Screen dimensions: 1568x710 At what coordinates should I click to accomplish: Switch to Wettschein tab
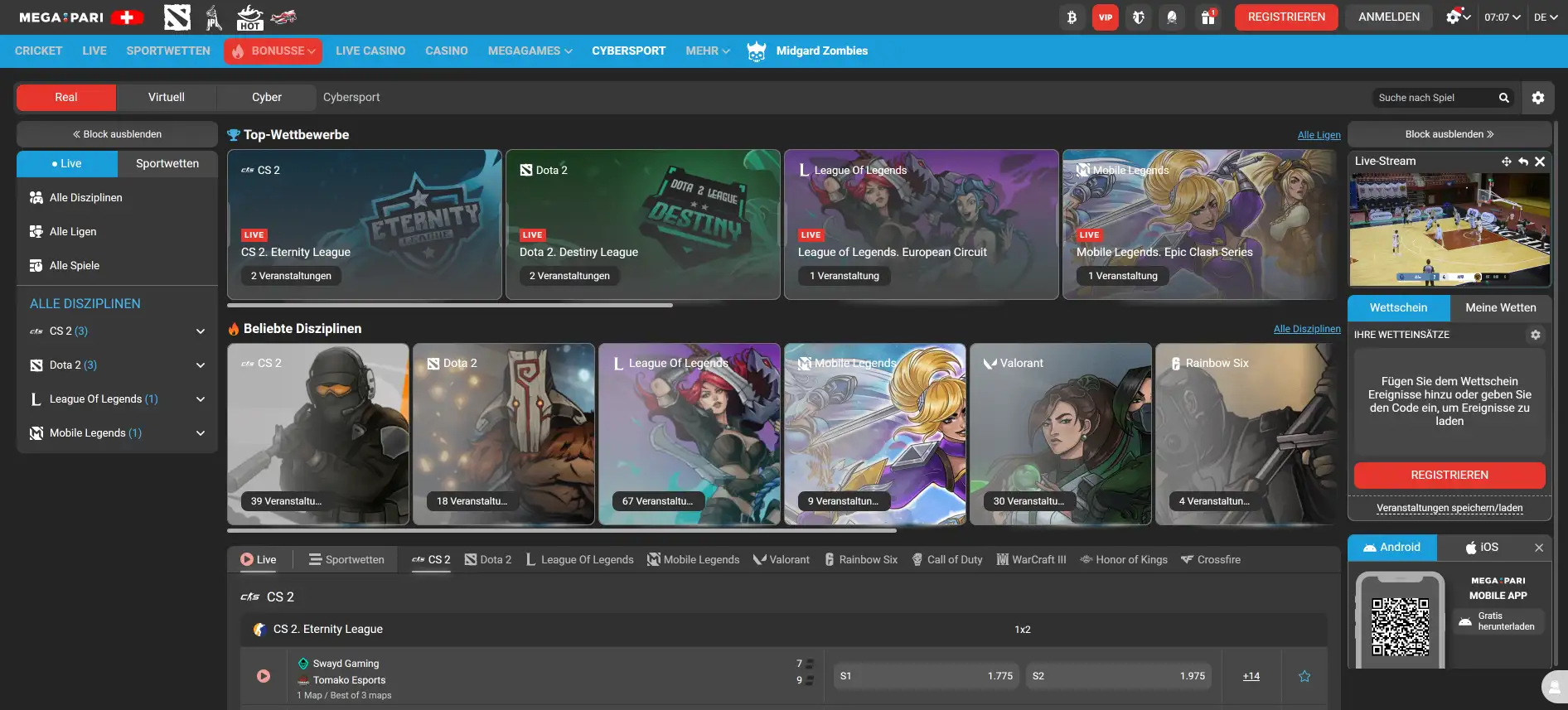coord(1399,307)
